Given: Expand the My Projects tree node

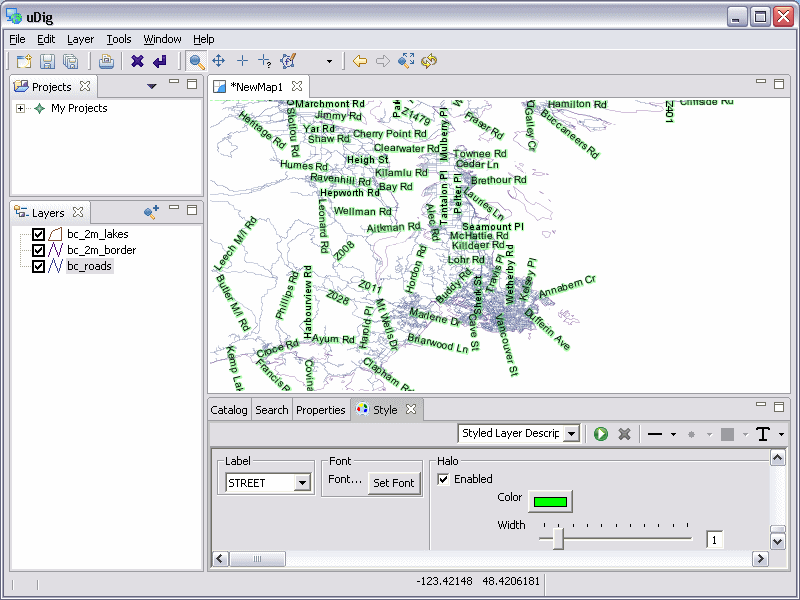Looking at the screenshot, I should (x=22, y=108).
